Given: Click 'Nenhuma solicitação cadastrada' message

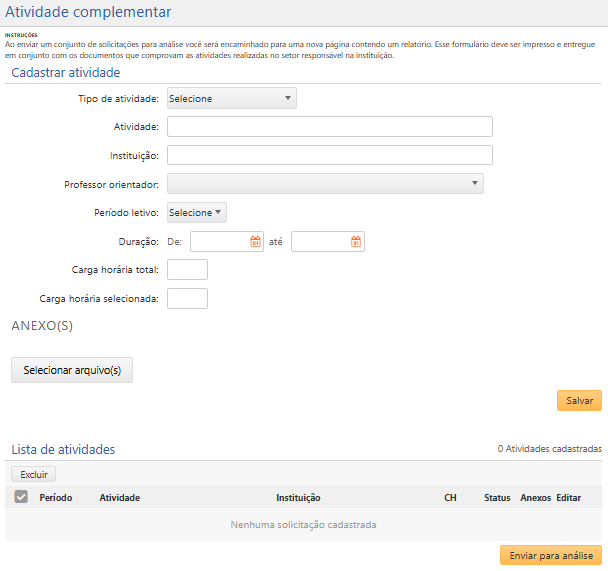Looking at the screenshot, I should click(x=303, y=524).
